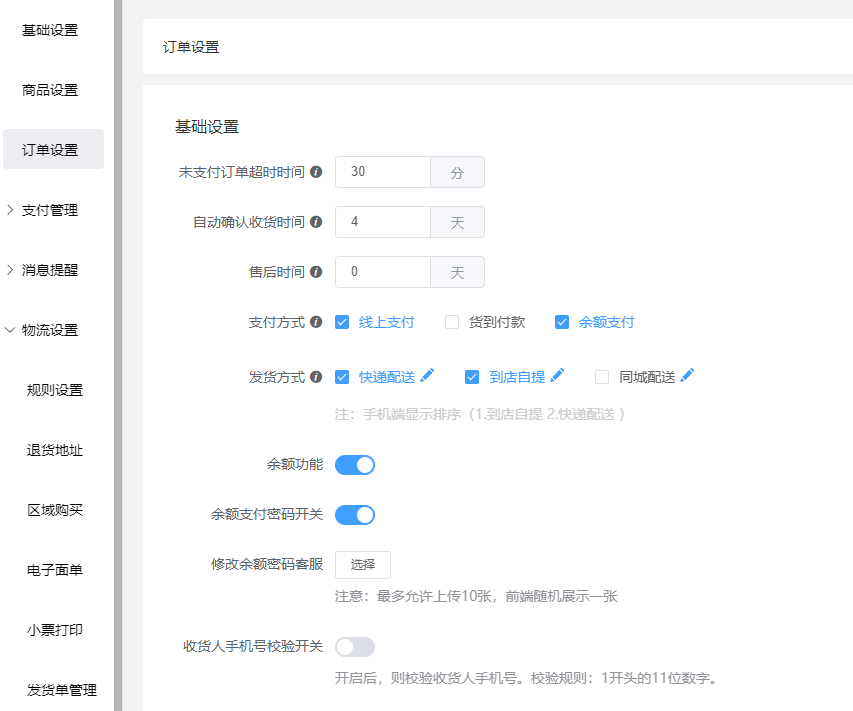Open 商品设置 in the sidebar
This screenshot has width=853, height=711.
coord(50,90)
